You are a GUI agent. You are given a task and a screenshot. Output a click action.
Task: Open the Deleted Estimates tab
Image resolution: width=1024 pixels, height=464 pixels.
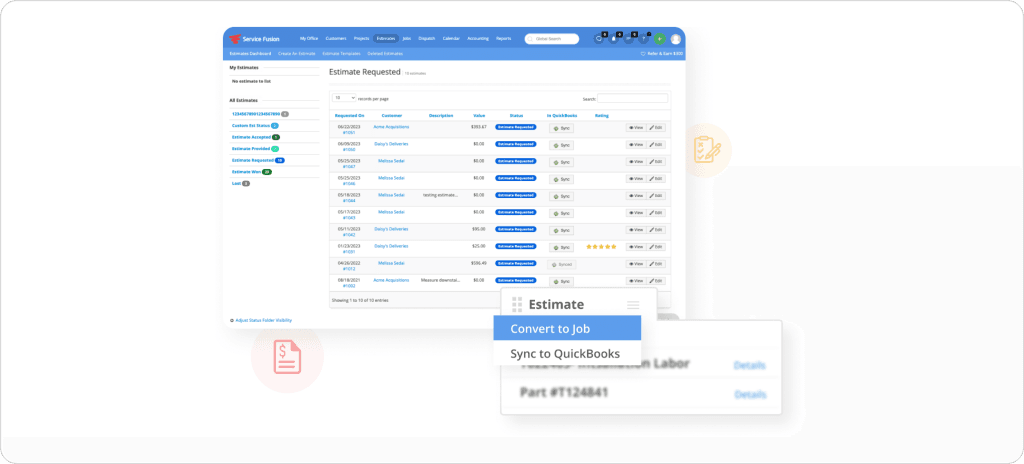(x=385, y=54)
